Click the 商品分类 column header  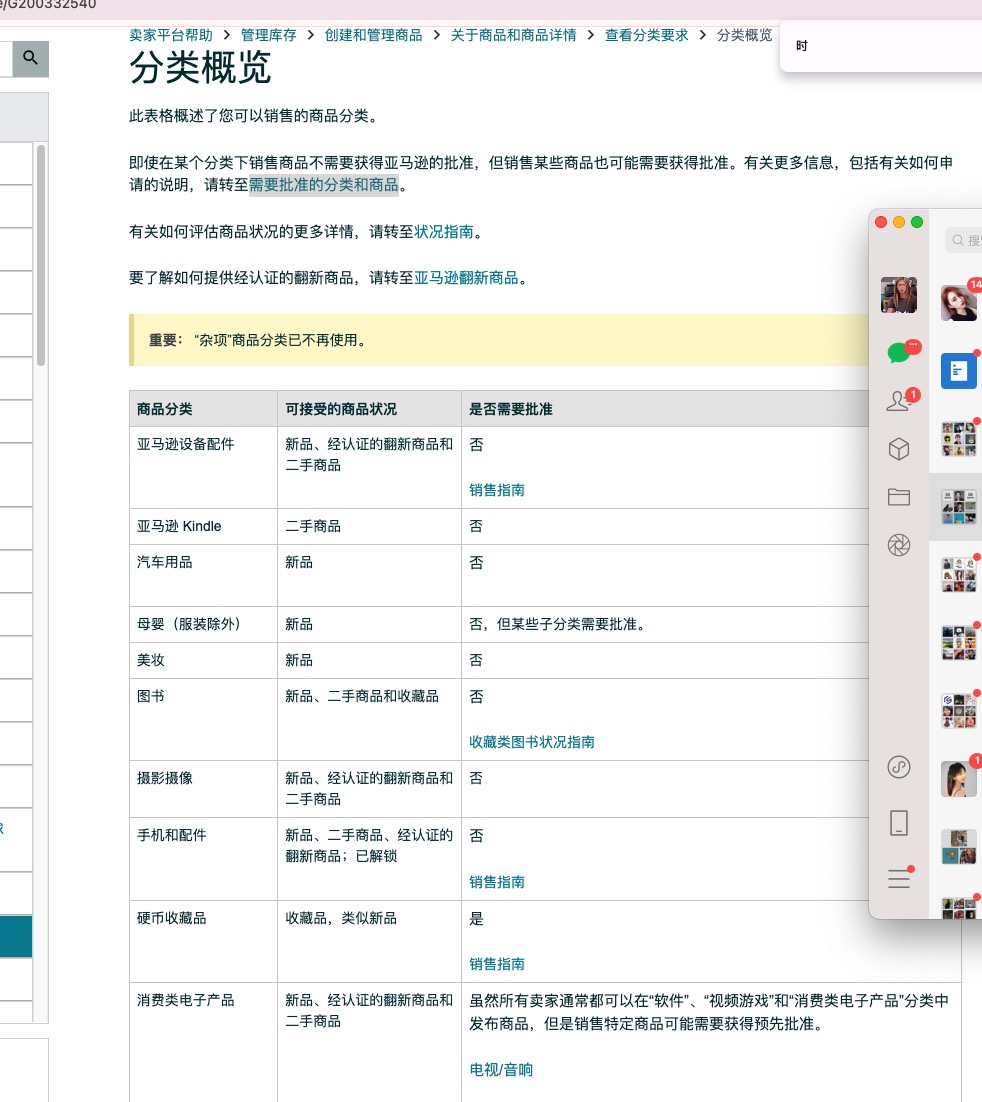pos(203,409)
